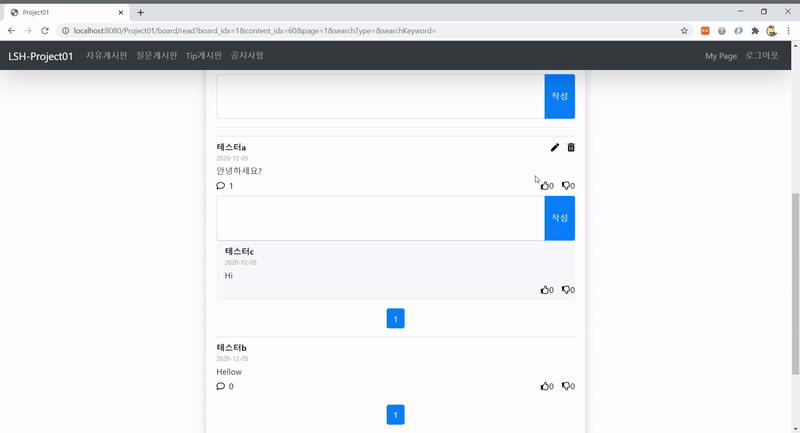Submit reply with 작성 button under 테스터a
Image resolution: width=800 pixels, height=433 pixels.
tap(560, 218)
